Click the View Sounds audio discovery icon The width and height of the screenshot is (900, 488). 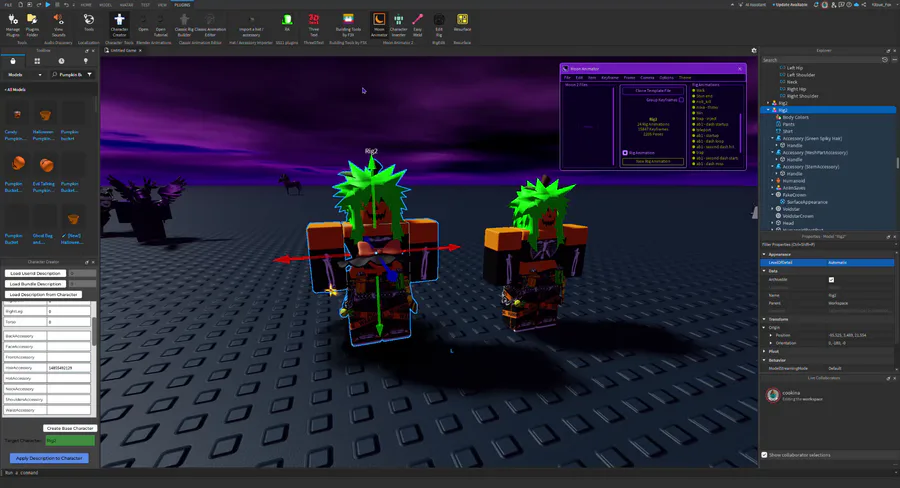58,25
